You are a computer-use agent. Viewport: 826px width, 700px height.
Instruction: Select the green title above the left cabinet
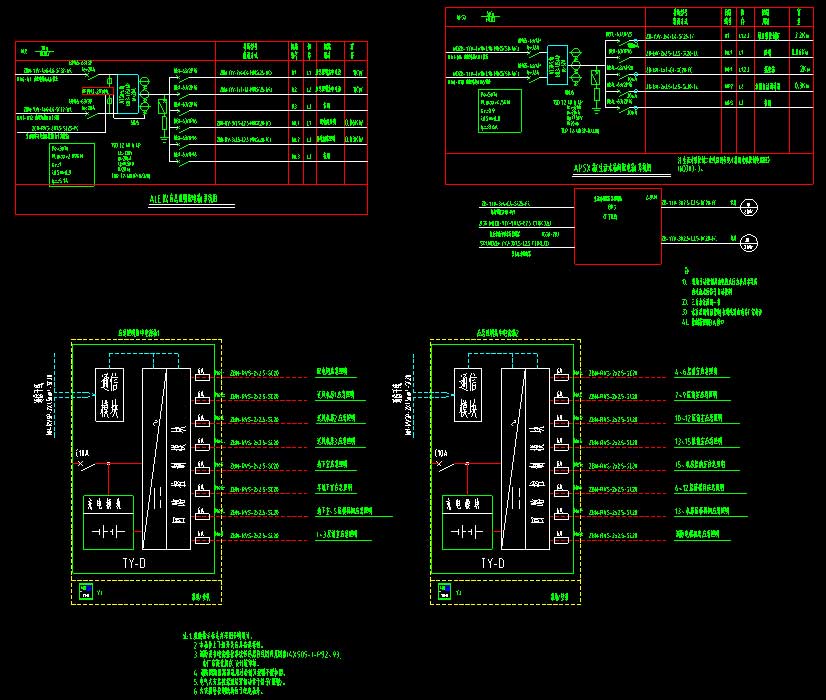click(x=139, y=333)
